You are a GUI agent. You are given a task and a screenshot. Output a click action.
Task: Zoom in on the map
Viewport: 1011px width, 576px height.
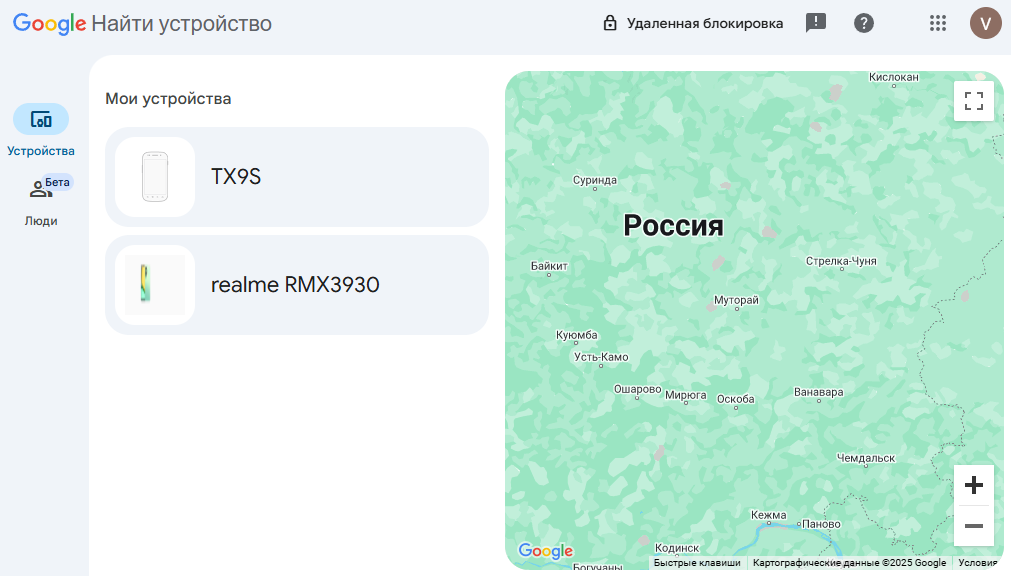pyautogui.click(x=974, y=485)
